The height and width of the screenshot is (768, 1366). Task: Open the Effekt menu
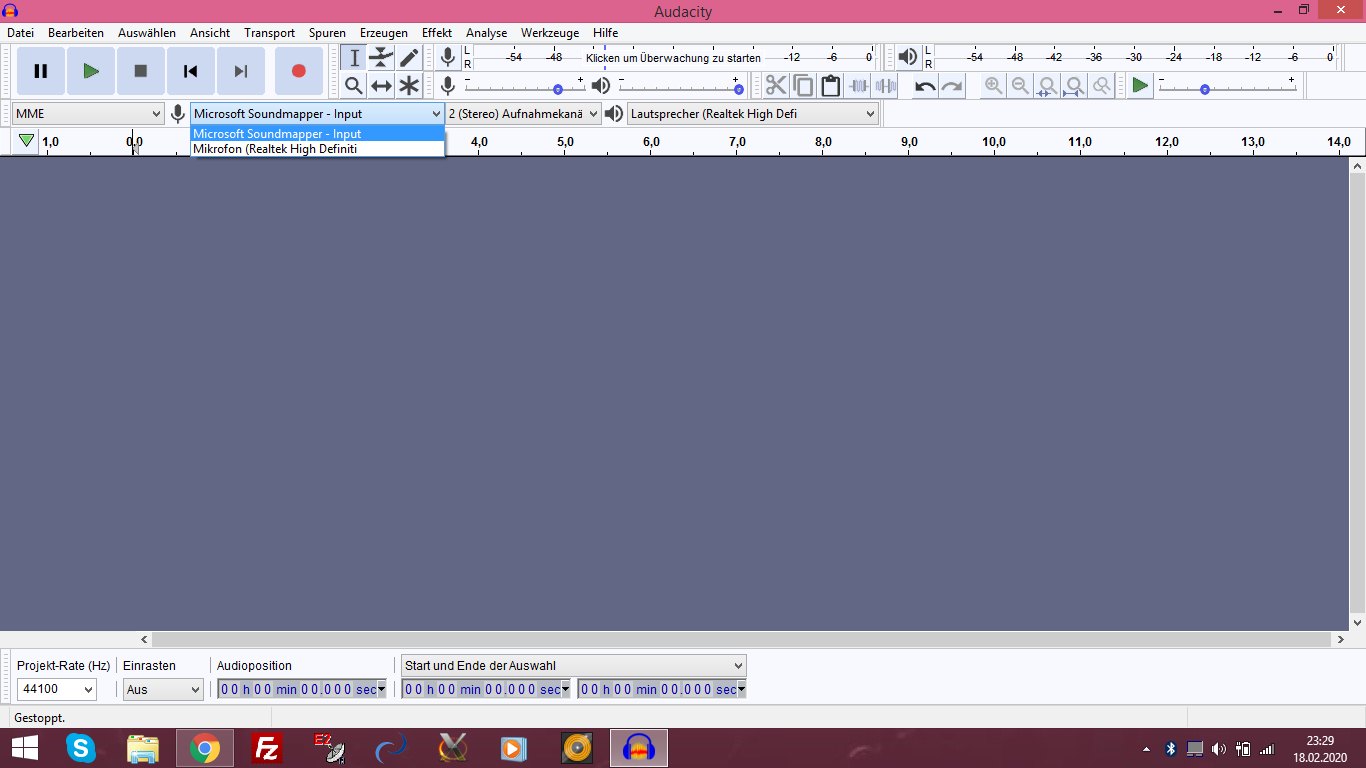click(437, 33)
